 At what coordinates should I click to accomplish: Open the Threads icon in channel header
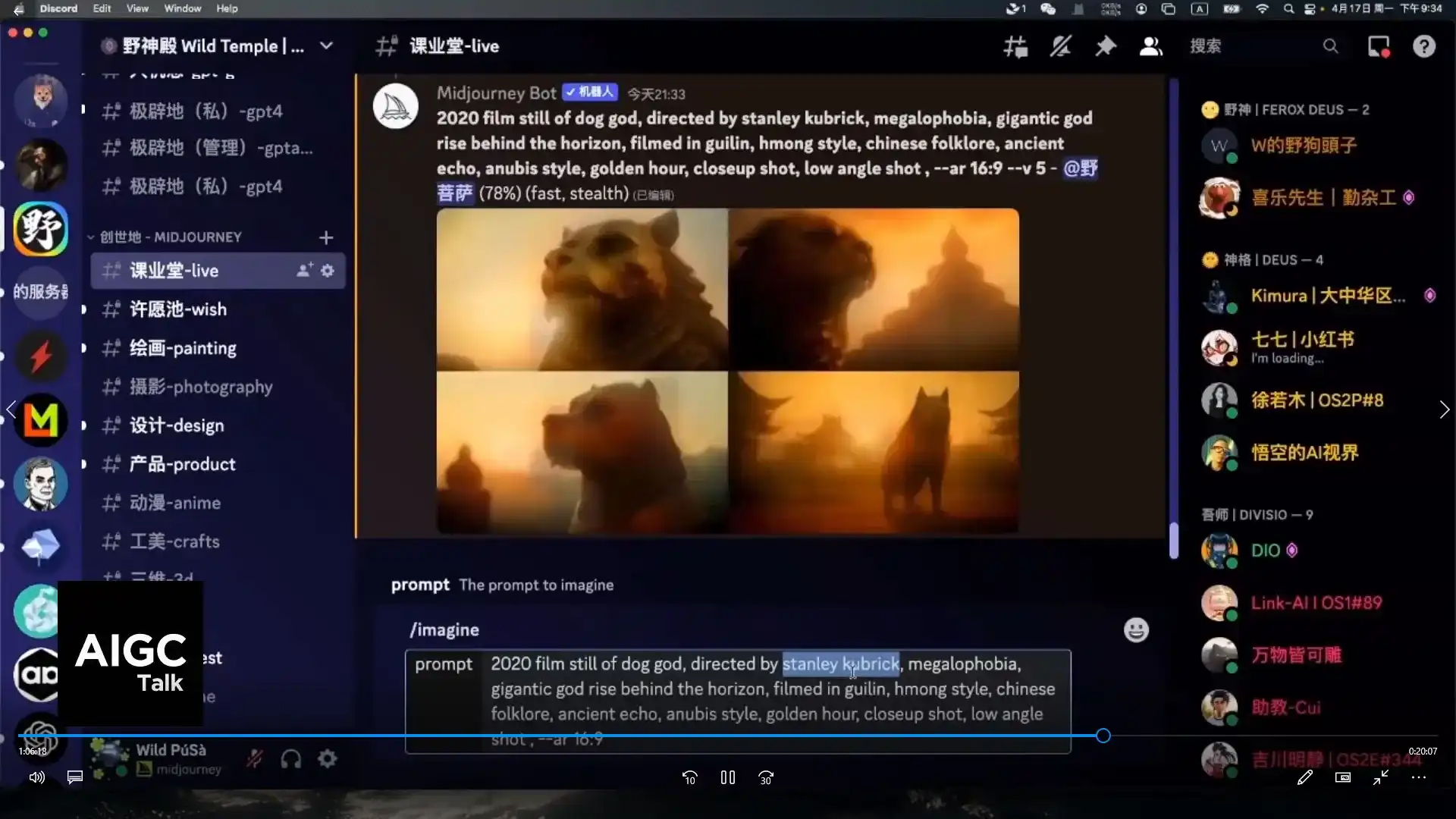1015,46
